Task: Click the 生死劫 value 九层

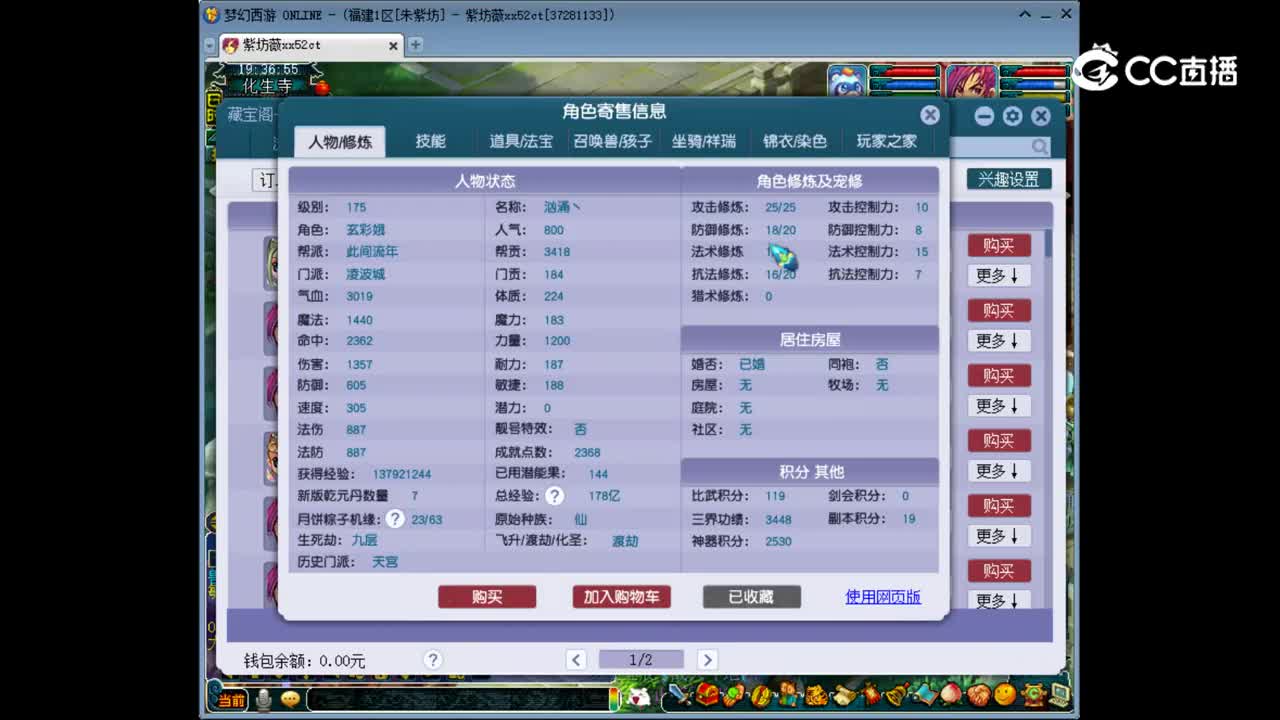Action: 364,540
